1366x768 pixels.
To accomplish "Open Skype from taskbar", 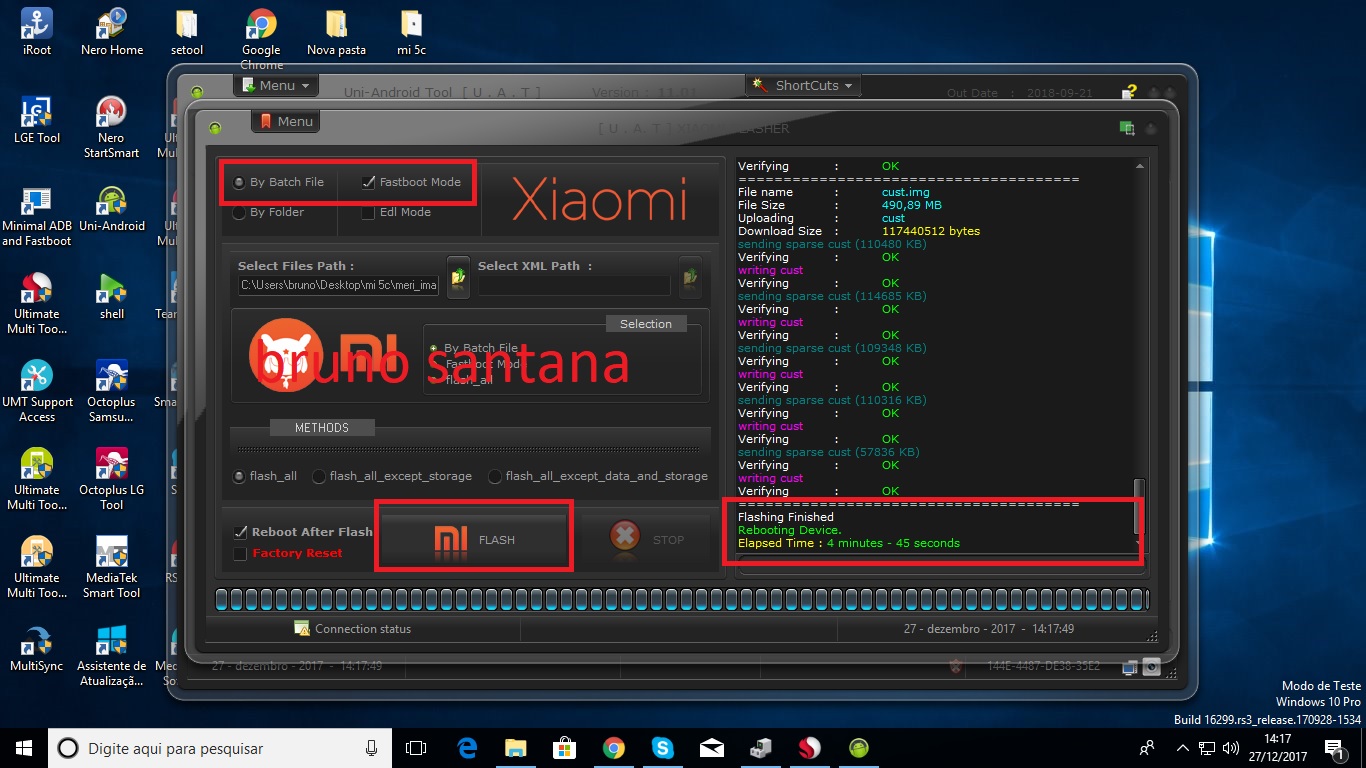I will click(x=662, y=748).
